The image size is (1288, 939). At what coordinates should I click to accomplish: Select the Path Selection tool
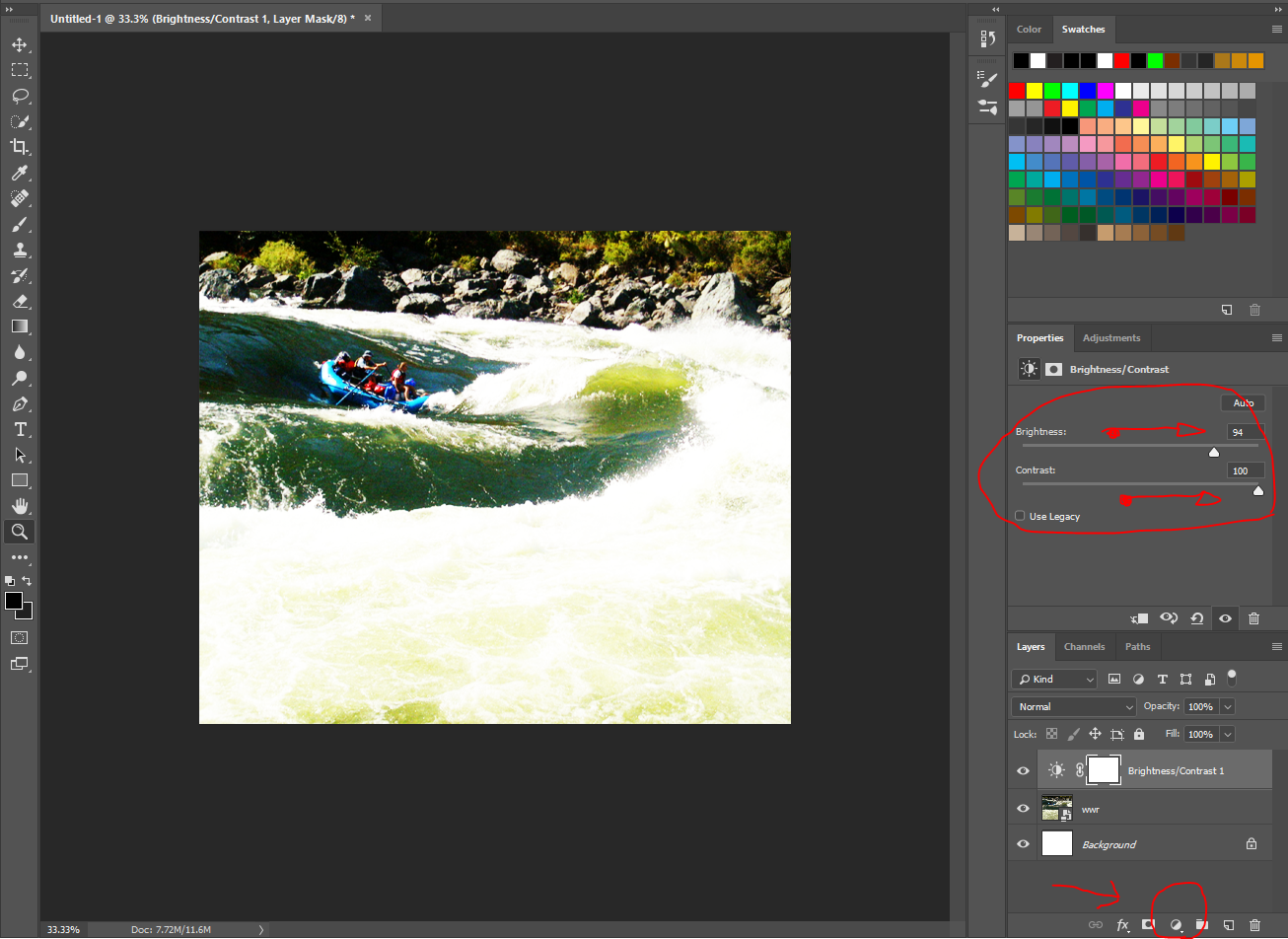pyautogui.click(x=20, y=455)
